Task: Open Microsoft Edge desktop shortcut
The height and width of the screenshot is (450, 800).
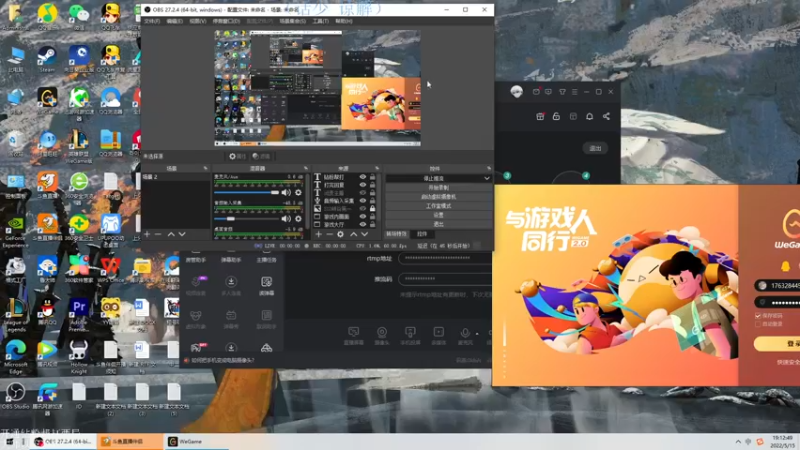Action: coord(15,355)
